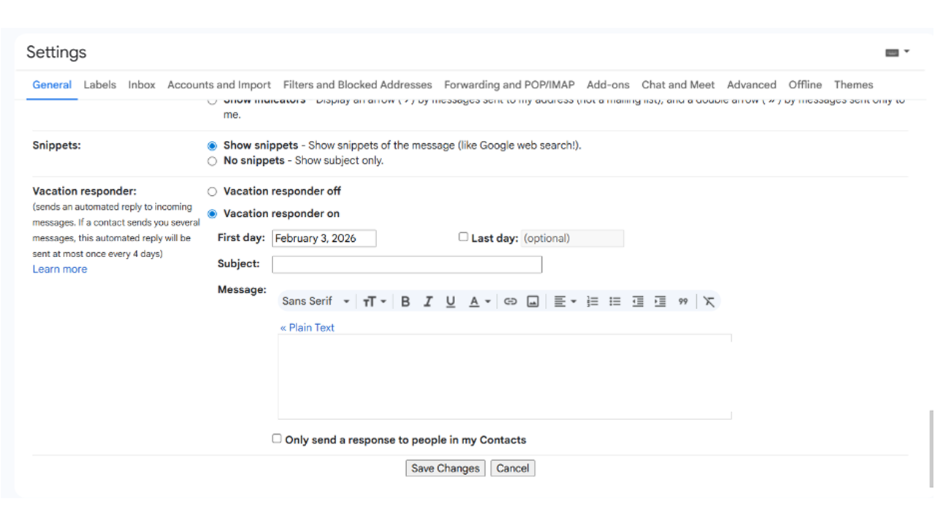The width and height of the screenshot is (936, 526).
Task: Switch to the Offline tab
Action: tap(805, 85)
